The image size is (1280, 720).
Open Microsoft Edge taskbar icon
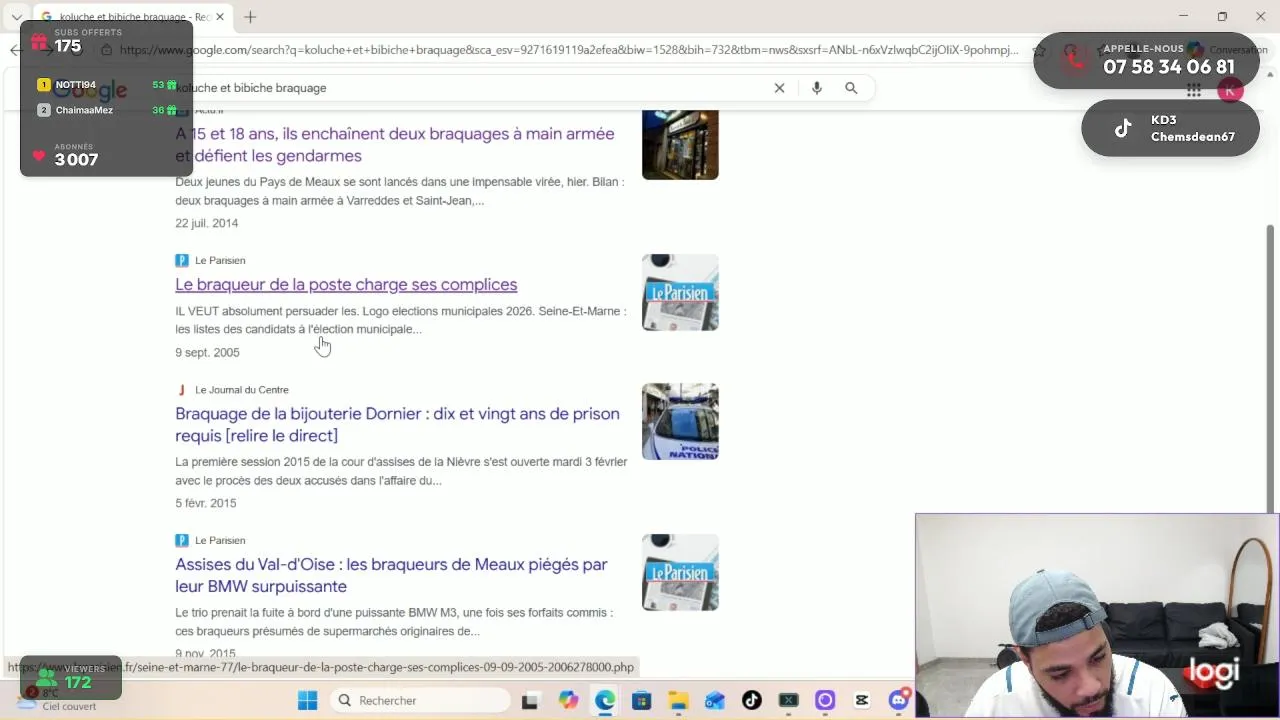605,700
